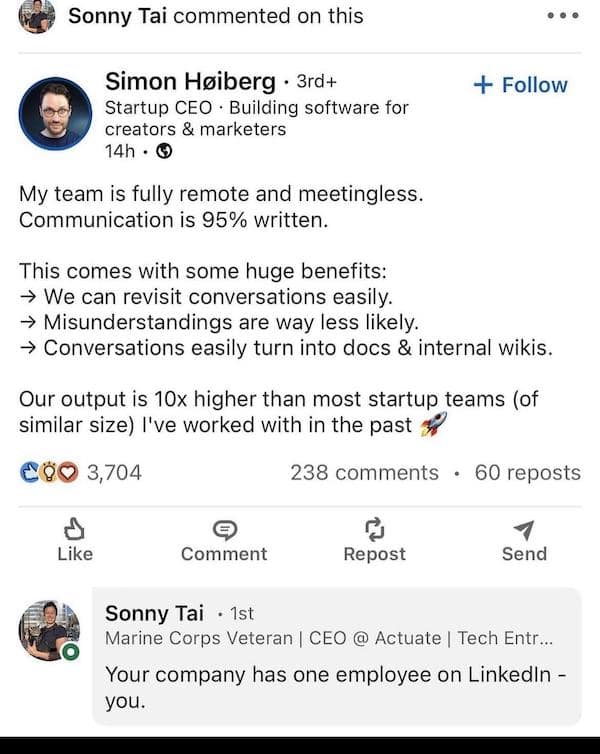Open the 3,704 reactions list

pyautogui.click(x=114, y=472)
